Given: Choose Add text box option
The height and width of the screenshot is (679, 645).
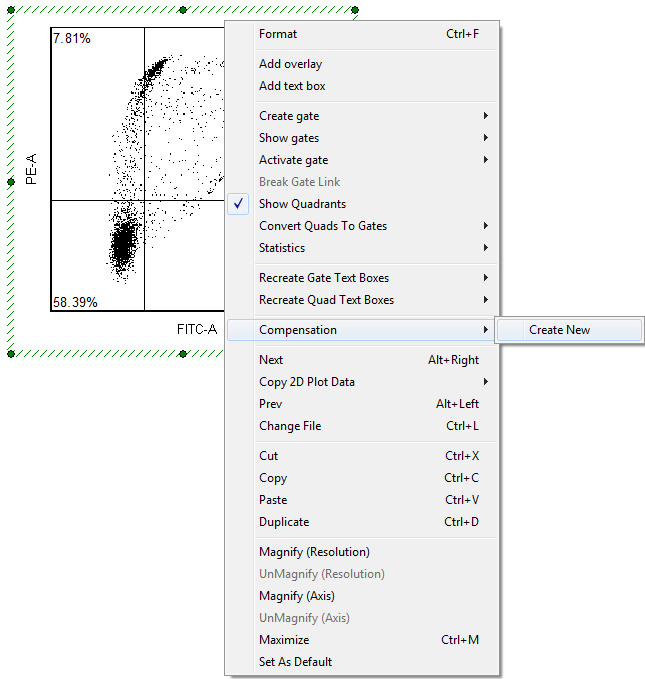Looking at the screenshot, I should [292, 86].
